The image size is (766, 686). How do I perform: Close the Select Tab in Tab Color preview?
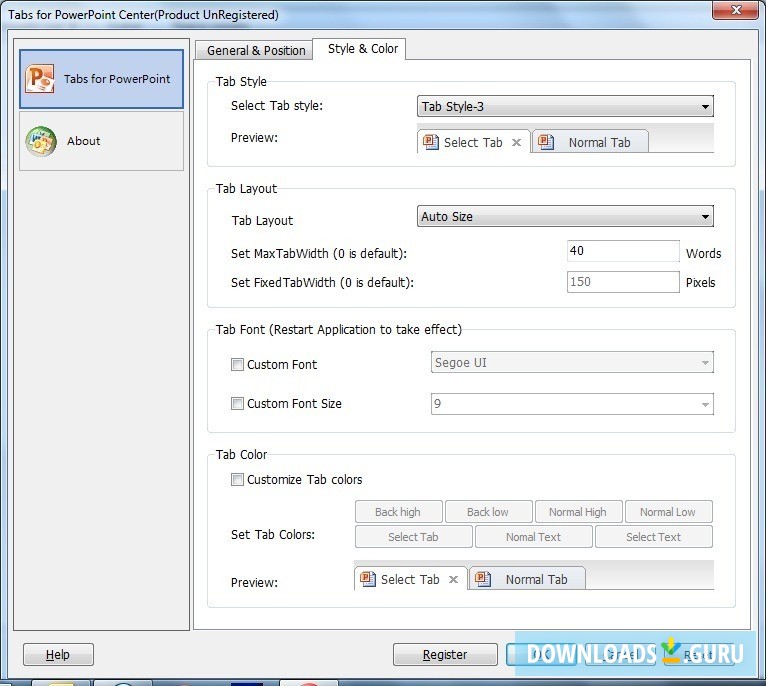click(453, 579)
